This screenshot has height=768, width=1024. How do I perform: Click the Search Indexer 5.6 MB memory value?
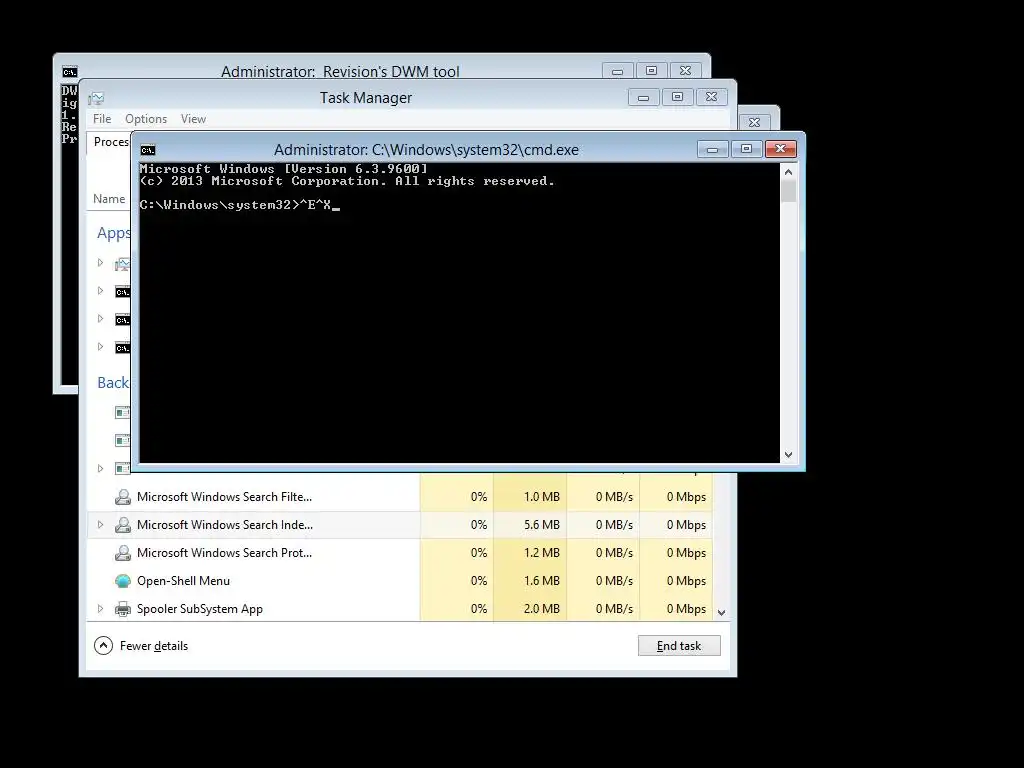[x=541, y=525]
